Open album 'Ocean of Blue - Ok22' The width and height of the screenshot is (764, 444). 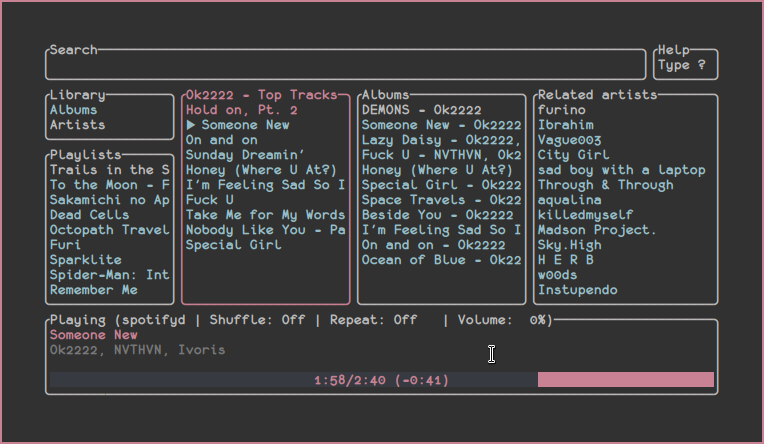(x=441, y=260)
